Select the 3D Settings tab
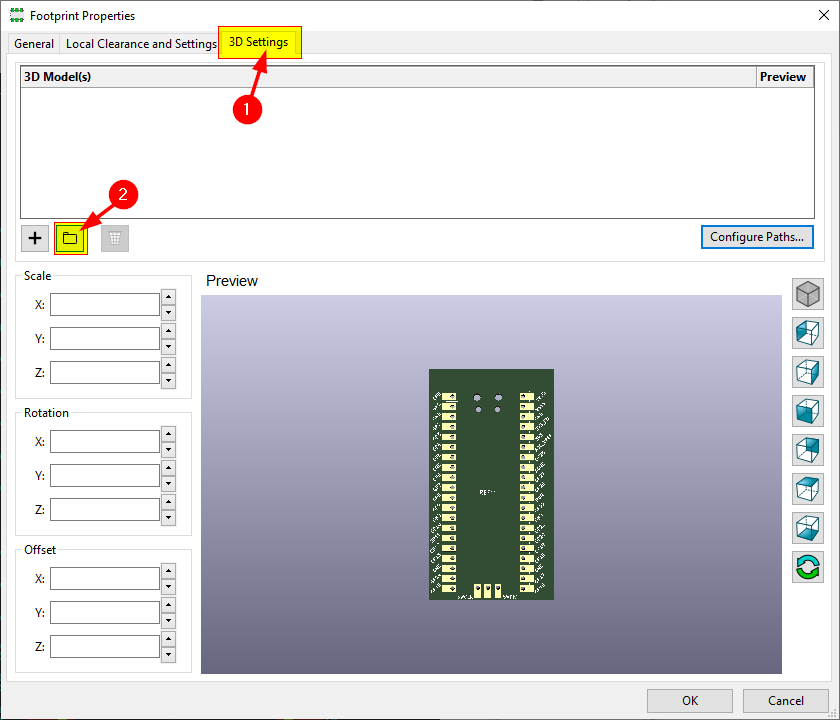The image size is (840, 720). [x=259, y=43]
